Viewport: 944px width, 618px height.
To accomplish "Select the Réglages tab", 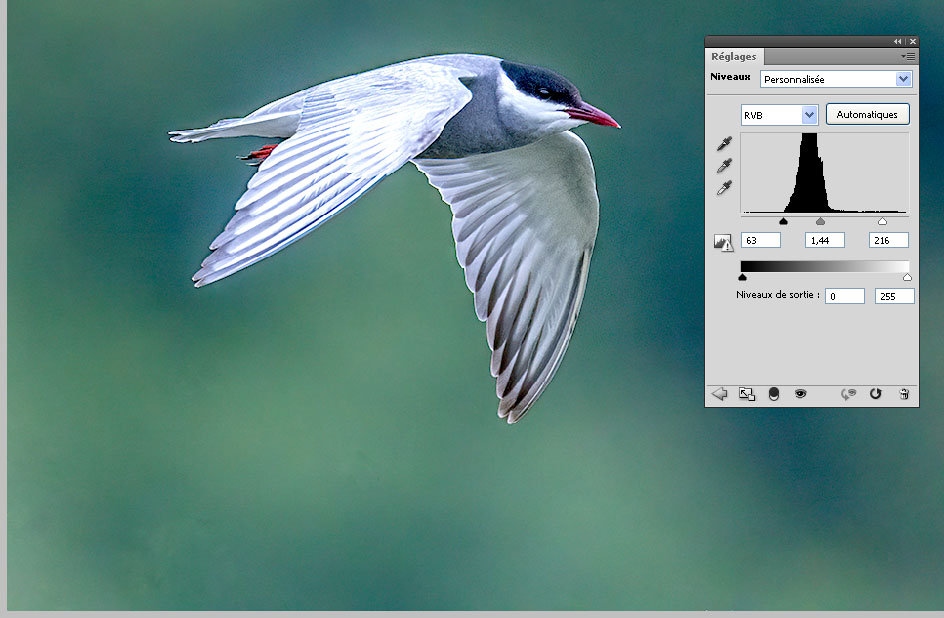I will [733, 57].
